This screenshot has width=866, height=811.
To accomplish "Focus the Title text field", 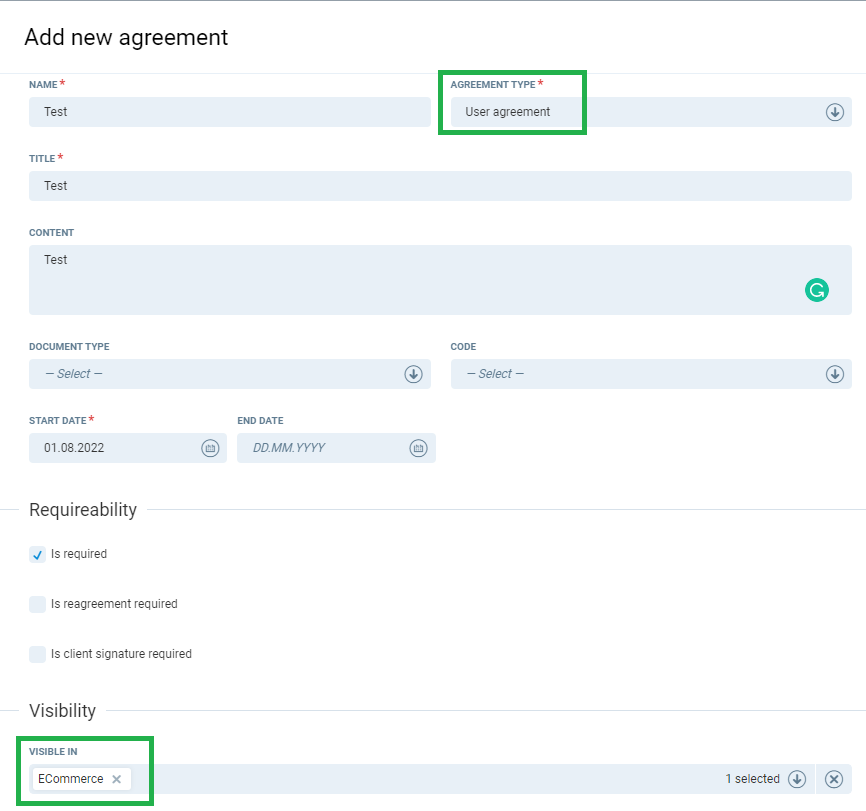I will pyautogui.click(x=440, y=186).
